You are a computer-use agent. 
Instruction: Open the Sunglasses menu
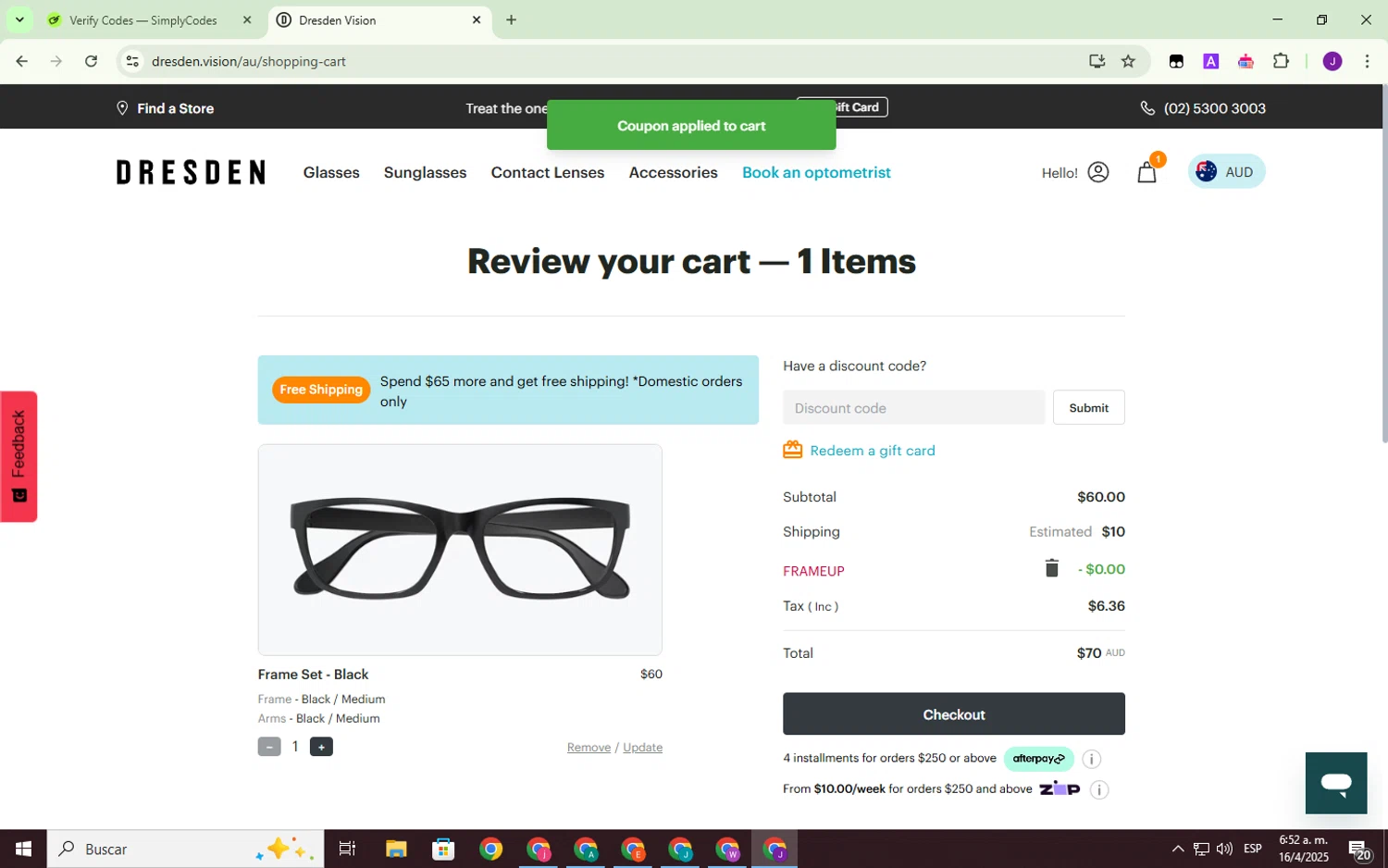pyautogui.click(x=425, y=172)
